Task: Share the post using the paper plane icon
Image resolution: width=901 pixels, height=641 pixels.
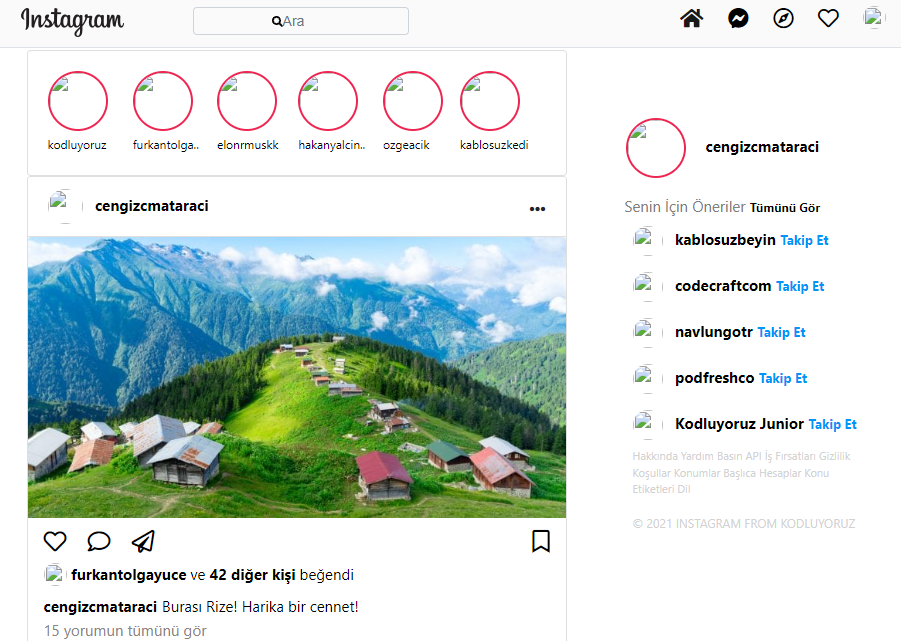Action: tap(143, 541)
